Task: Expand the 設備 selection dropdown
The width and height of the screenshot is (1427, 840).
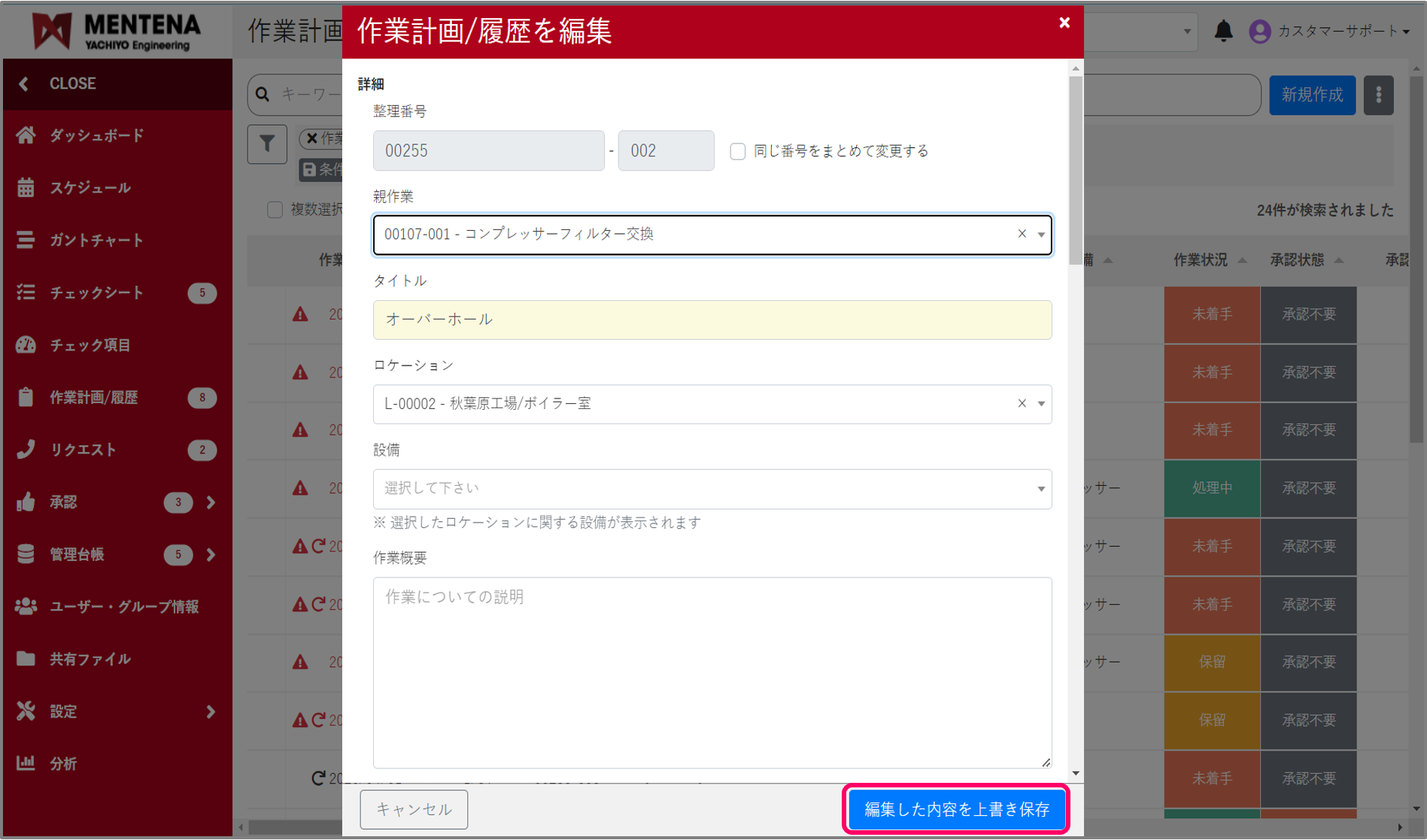Action: [1042, 489]
